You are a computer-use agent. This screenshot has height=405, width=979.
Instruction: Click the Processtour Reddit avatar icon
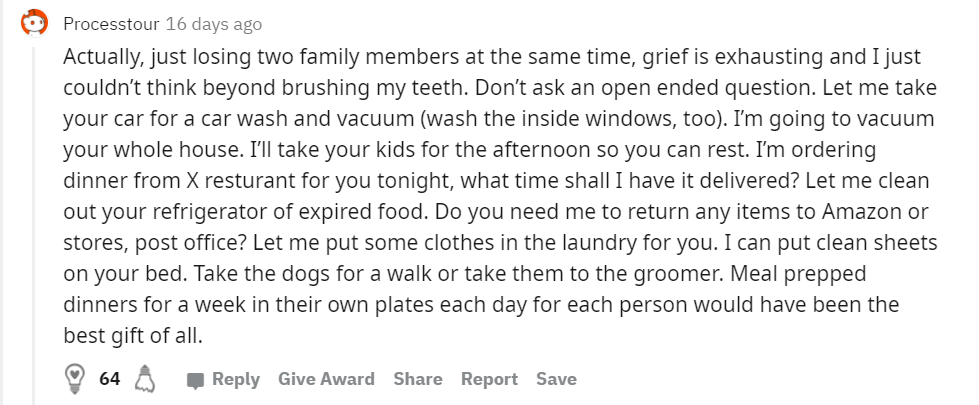point(34,24)
